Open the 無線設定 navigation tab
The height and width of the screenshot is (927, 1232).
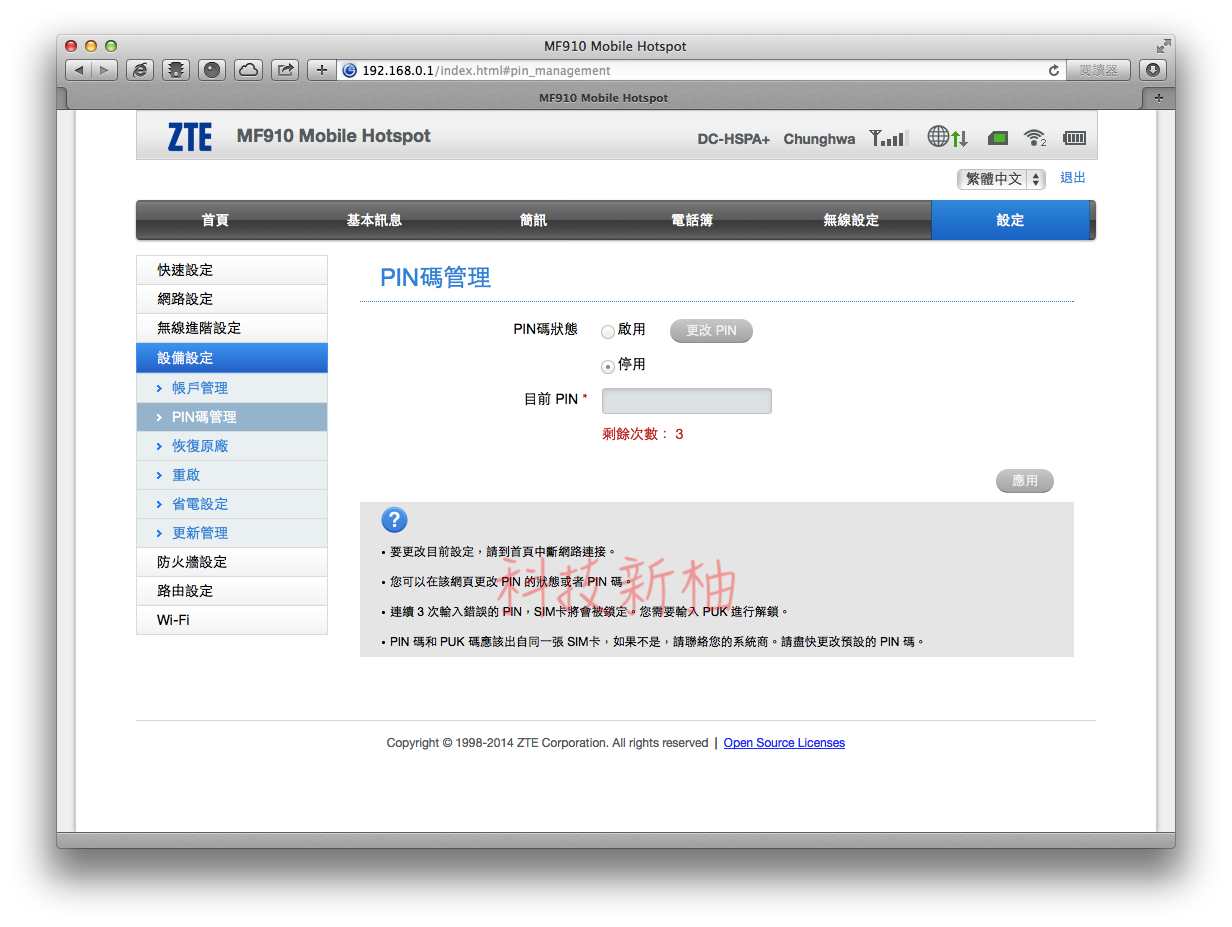coord(851,220)
